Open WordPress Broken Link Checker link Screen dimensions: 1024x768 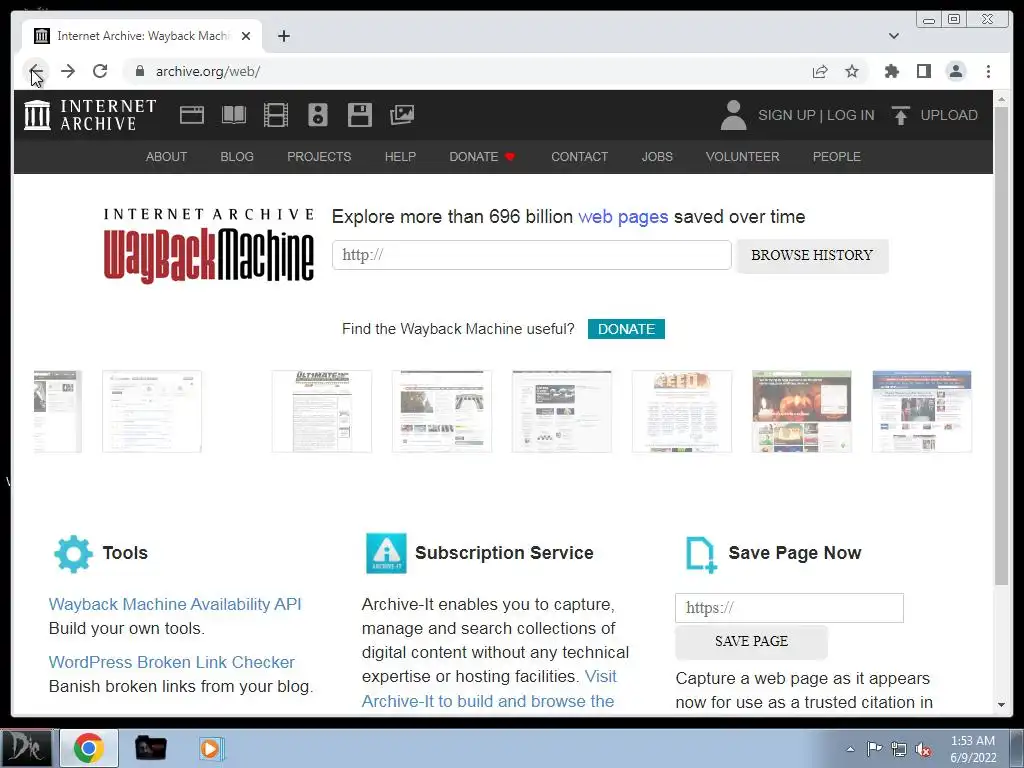[172, 662]
